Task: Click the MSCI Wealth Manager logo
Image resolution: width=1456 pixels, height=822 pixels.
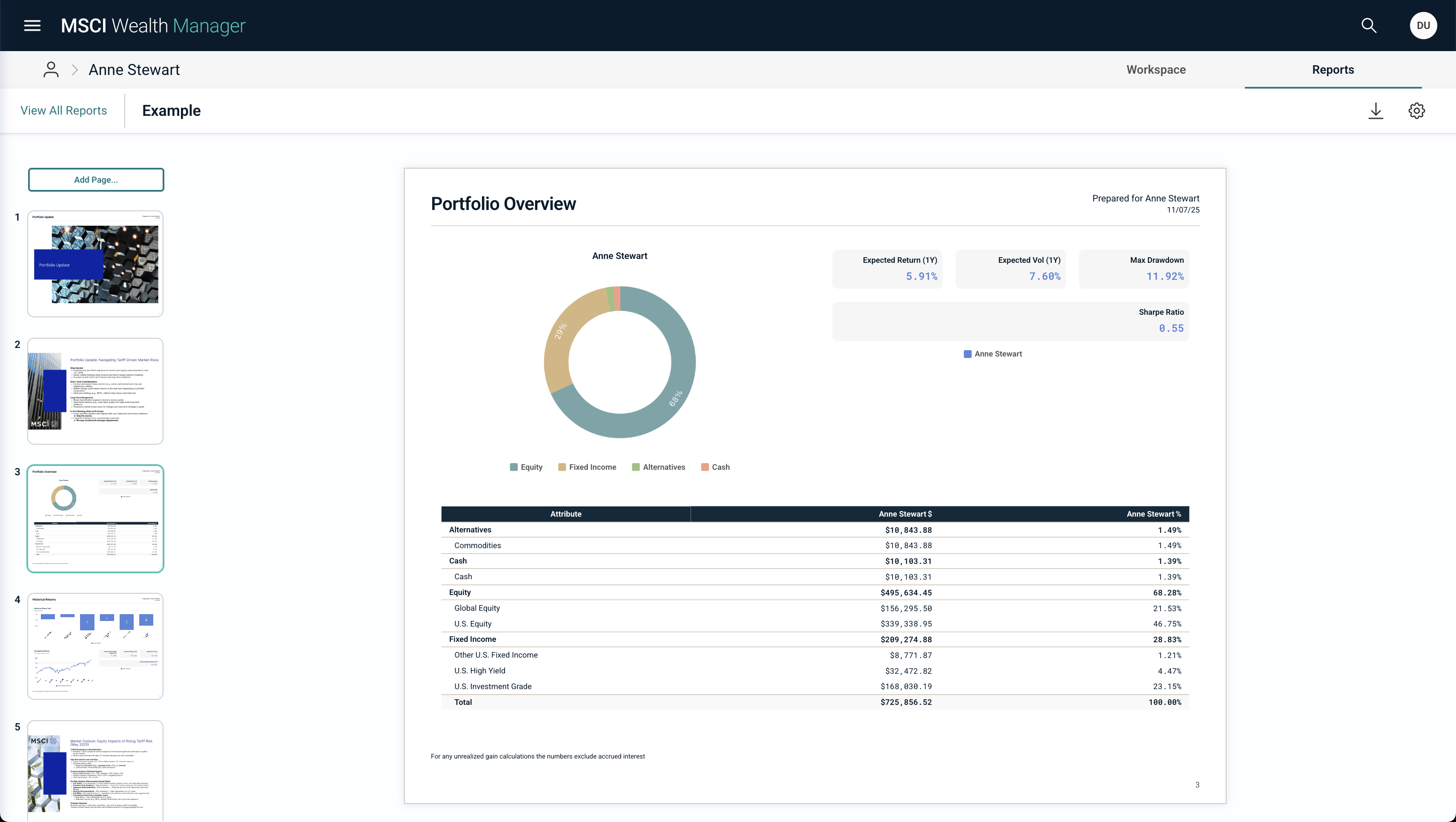Action: [152, 26]
